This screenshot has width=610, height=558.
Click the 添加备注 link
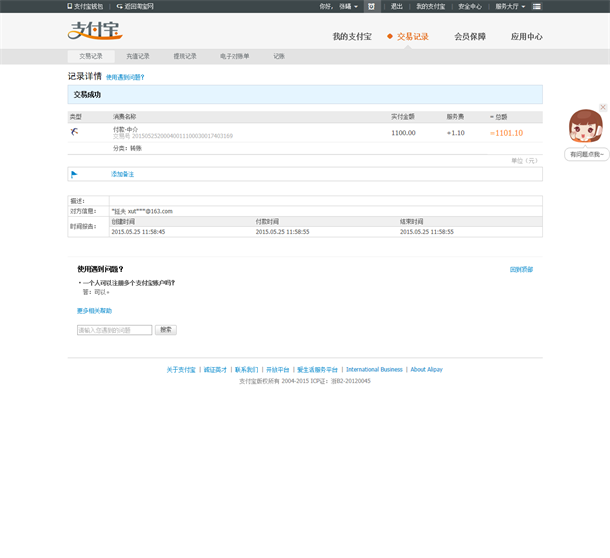[x=122, y=174]
